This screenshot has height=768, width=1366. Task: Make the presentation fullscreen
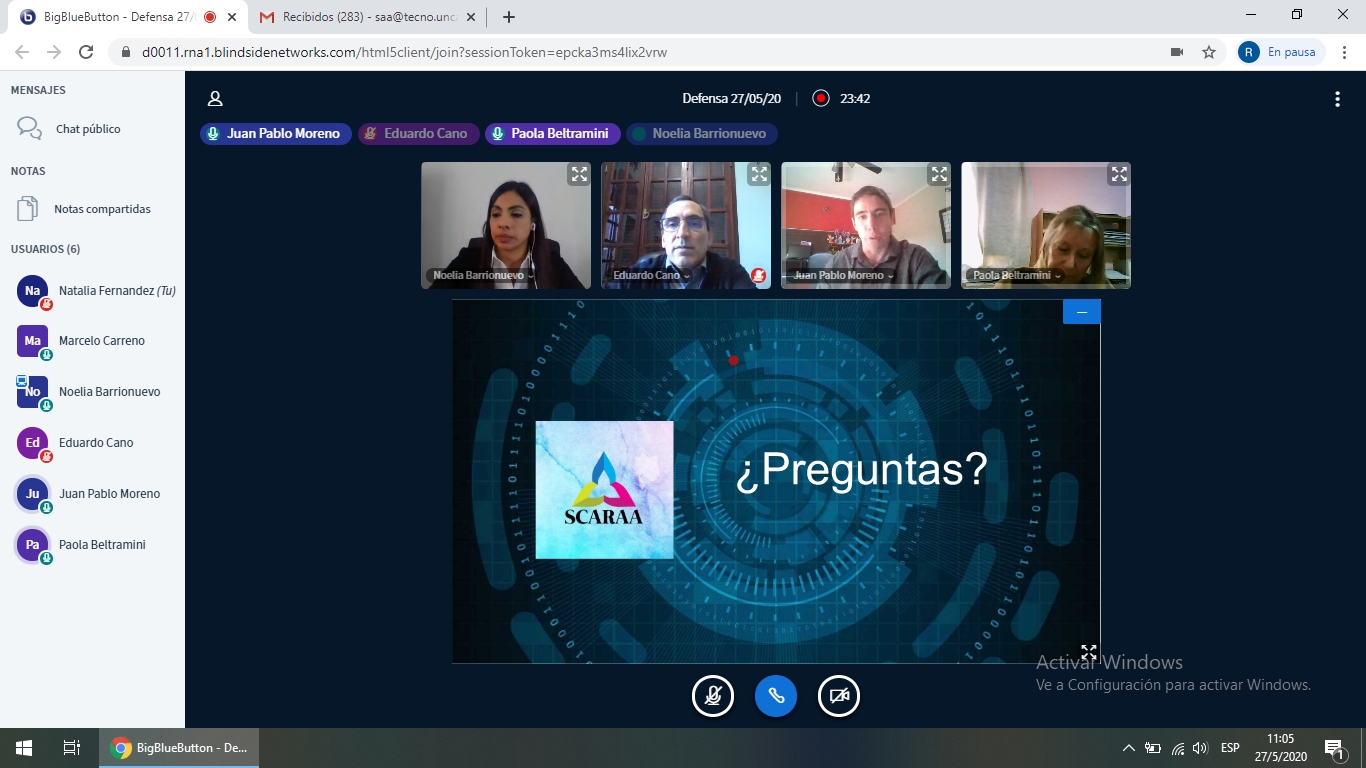tap(1088, 652)
